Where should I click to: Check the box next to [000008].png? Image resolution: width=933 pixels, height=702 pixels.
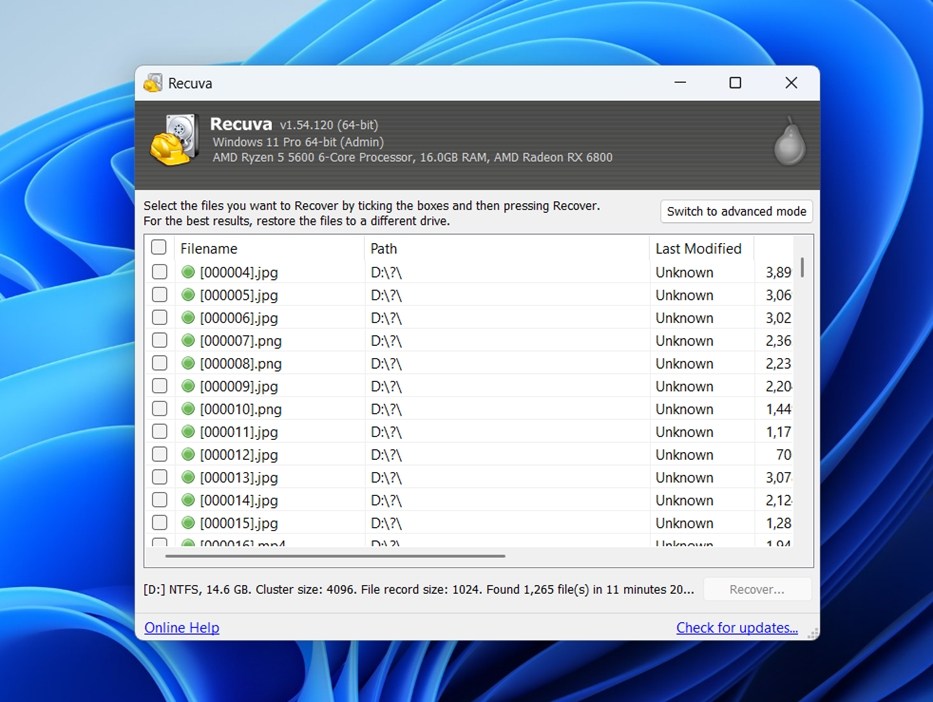pos(159,364)
